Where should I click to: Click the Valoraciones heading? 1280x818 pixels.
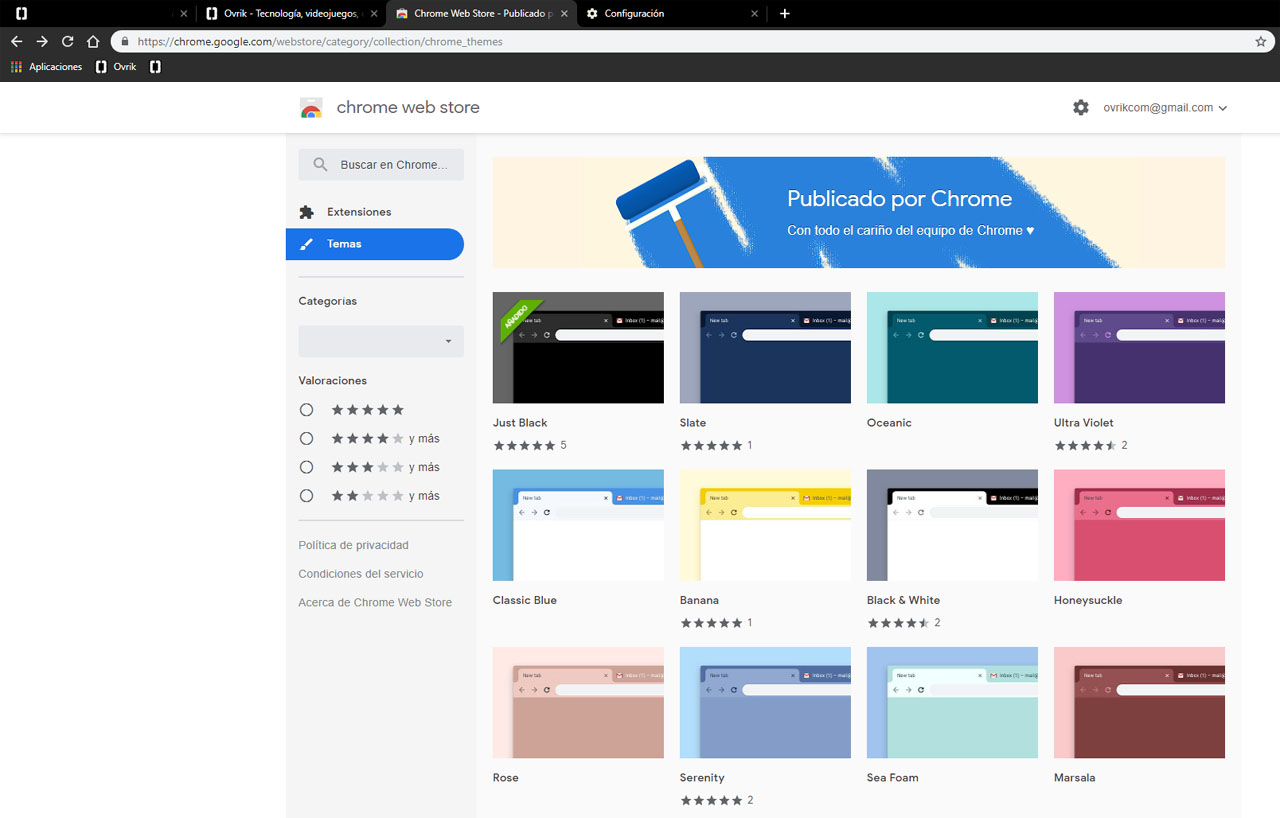(332, 381)
